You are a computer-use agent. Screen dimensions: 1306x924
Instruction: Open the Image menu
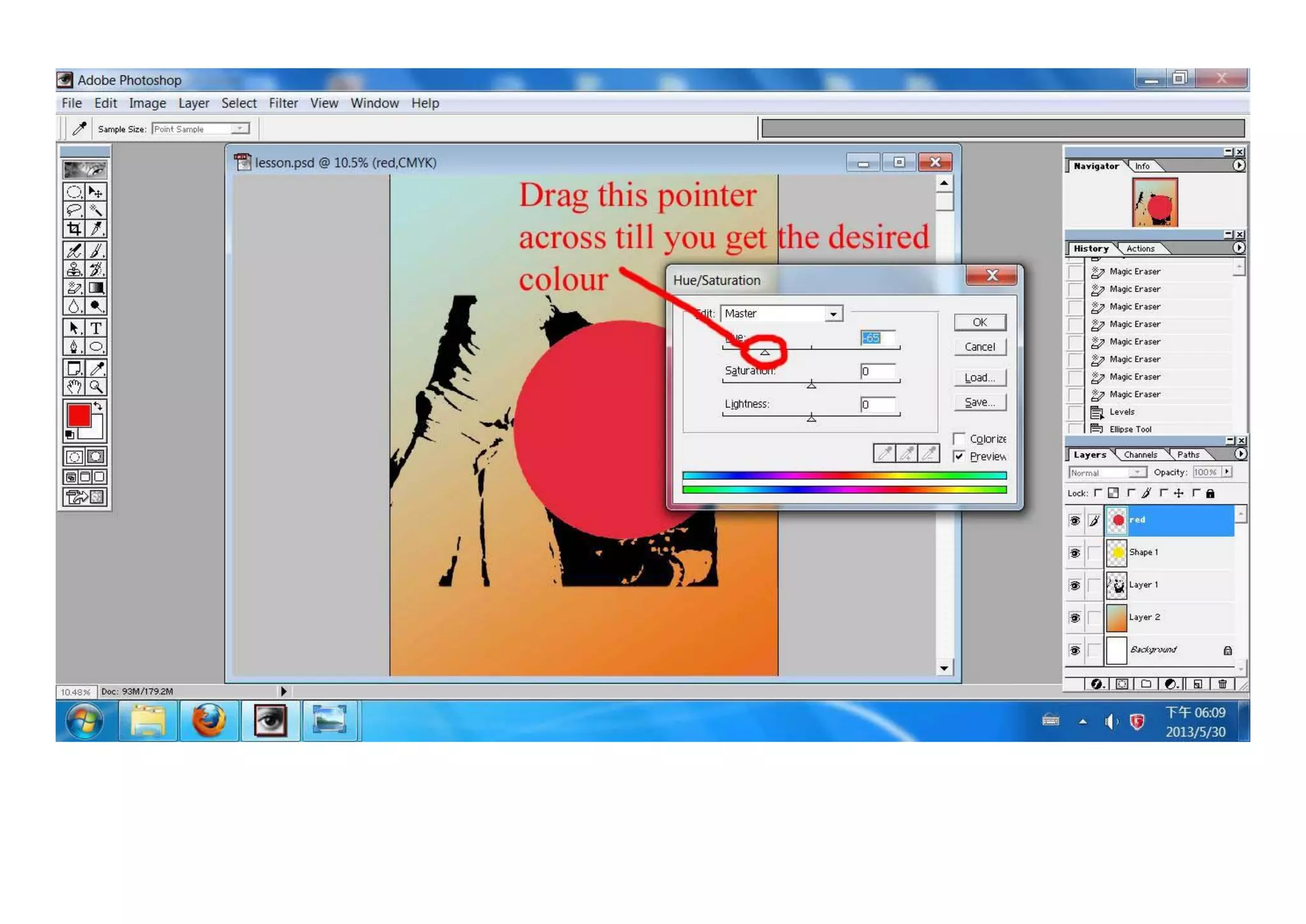[x=147, y=103]
